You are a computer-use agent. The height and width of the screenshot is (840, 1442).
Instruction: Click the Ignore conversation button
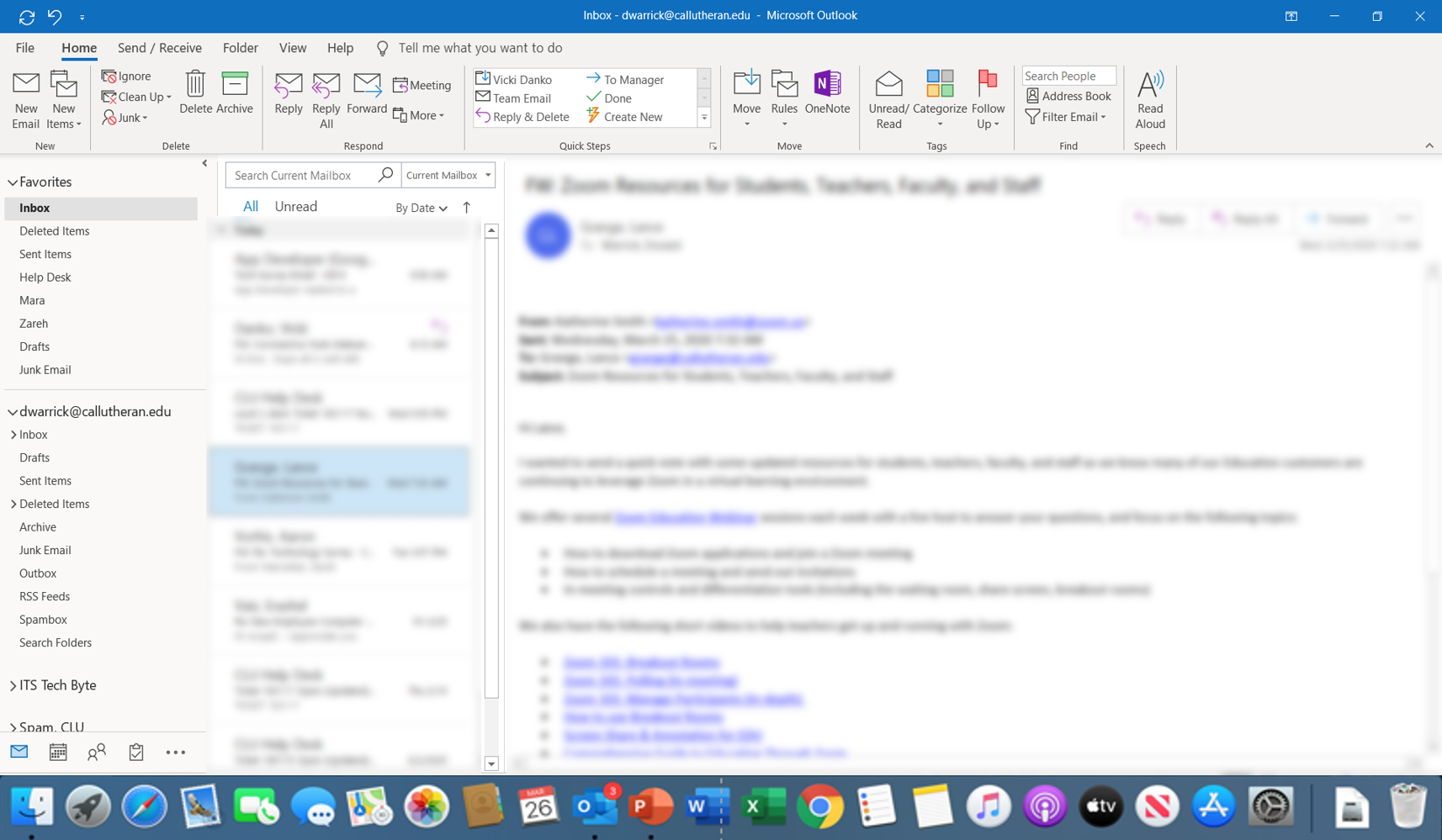(126, 76)
